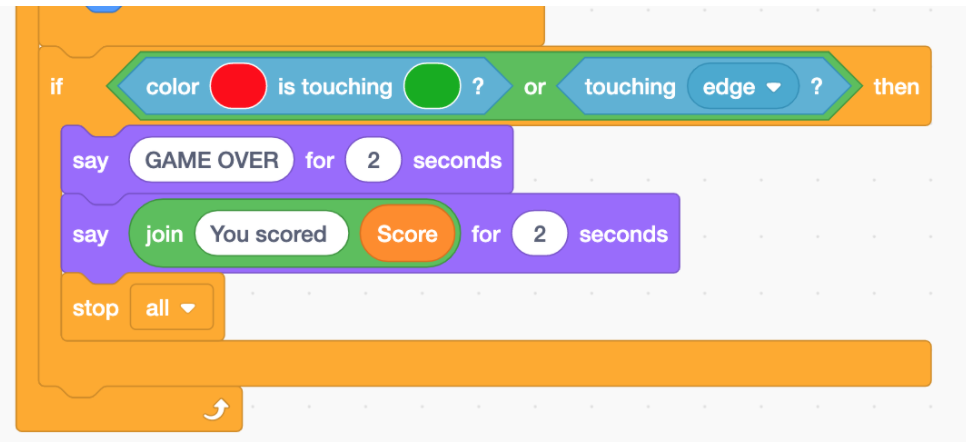This screenshot has width=966, height=442.
Task: Click the loop arrow icon on forever block
Action: click(x=217, y=409)
